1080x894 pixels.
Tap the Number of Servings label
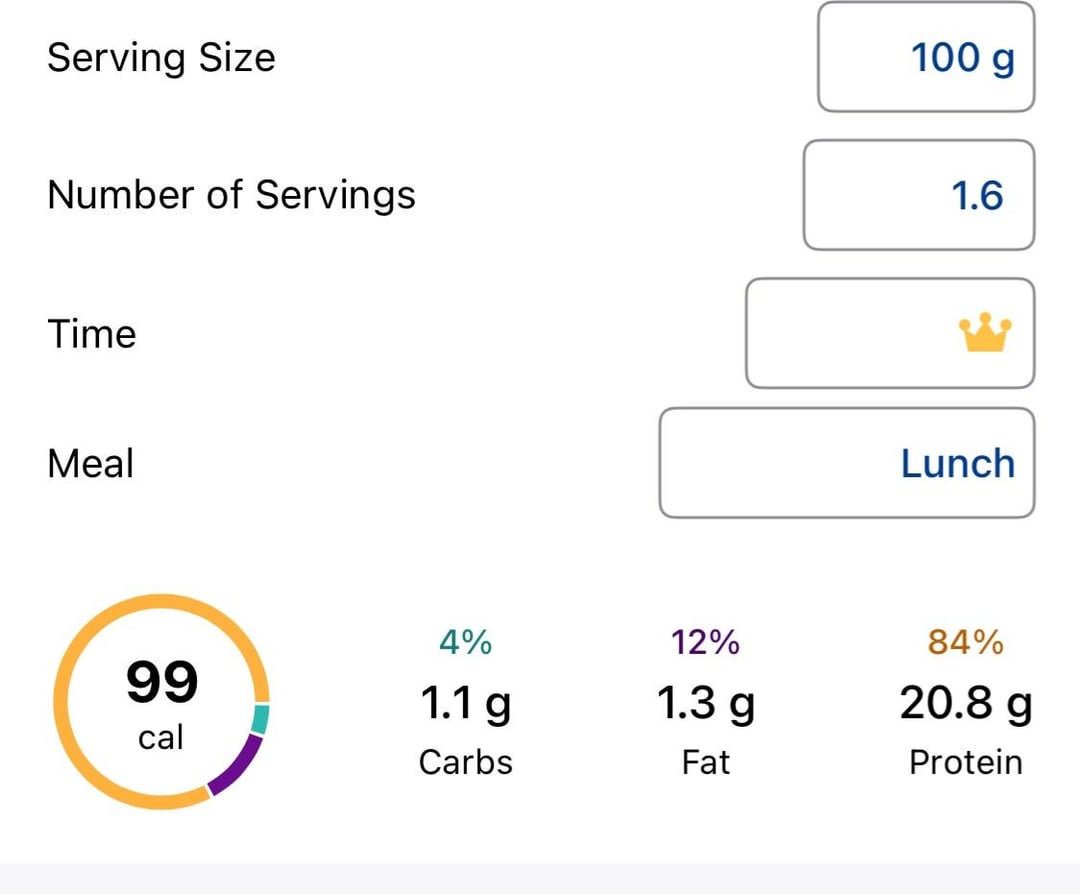pos(231,195)
